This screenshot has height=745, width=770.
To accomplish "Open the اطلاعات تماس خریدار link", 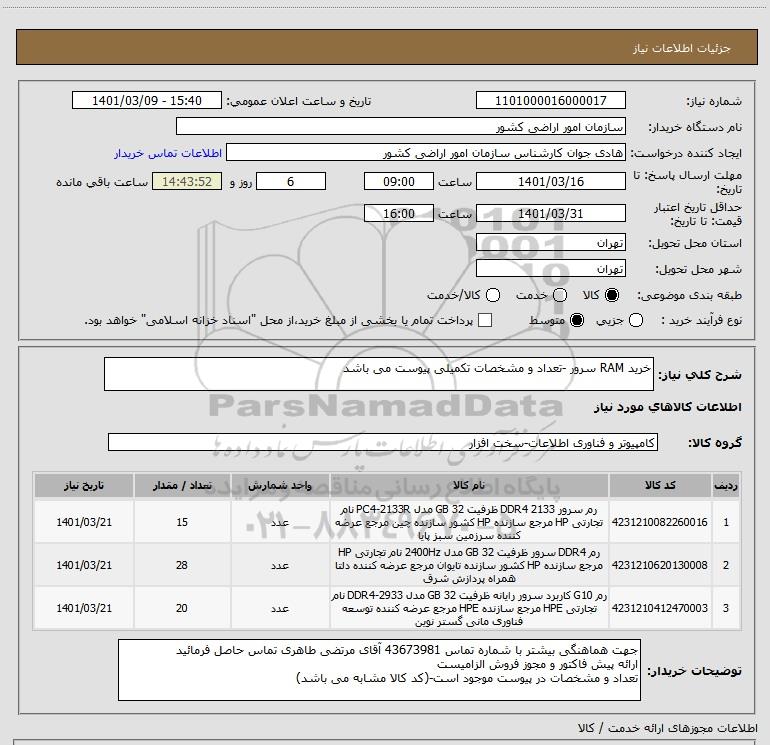I will pos(168,153).
